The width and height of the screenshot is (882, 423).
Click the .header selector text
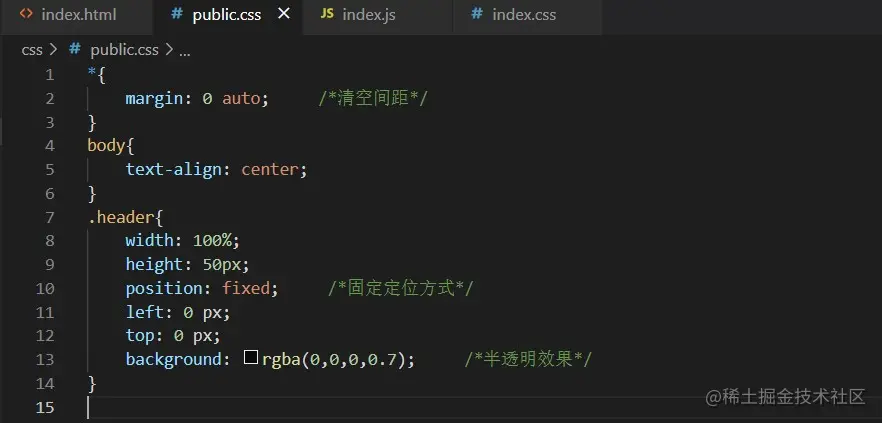pos(124,217)
